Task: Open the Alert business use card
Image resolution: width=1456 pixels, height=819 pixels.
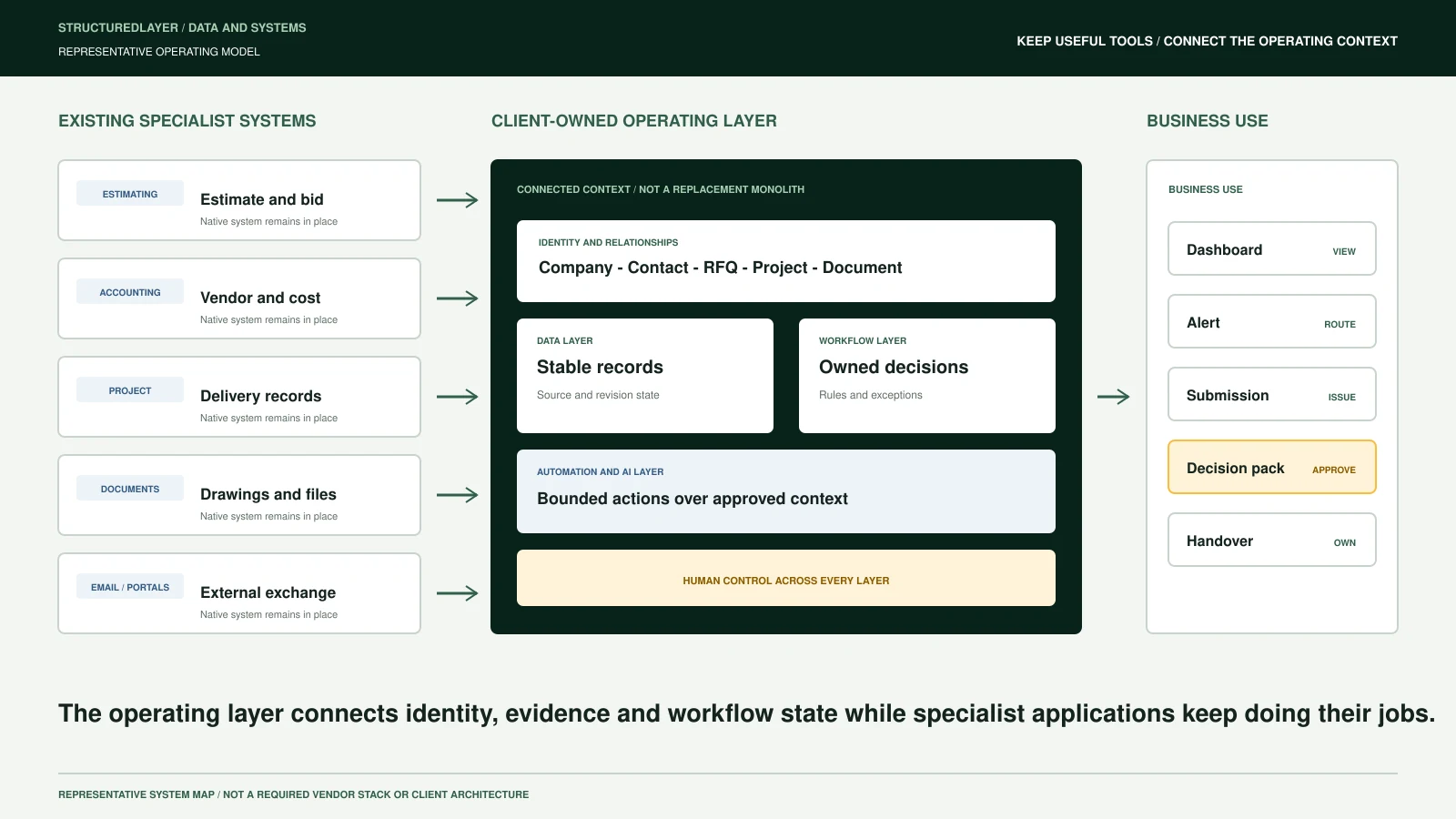Action: tap(1272, 321)
